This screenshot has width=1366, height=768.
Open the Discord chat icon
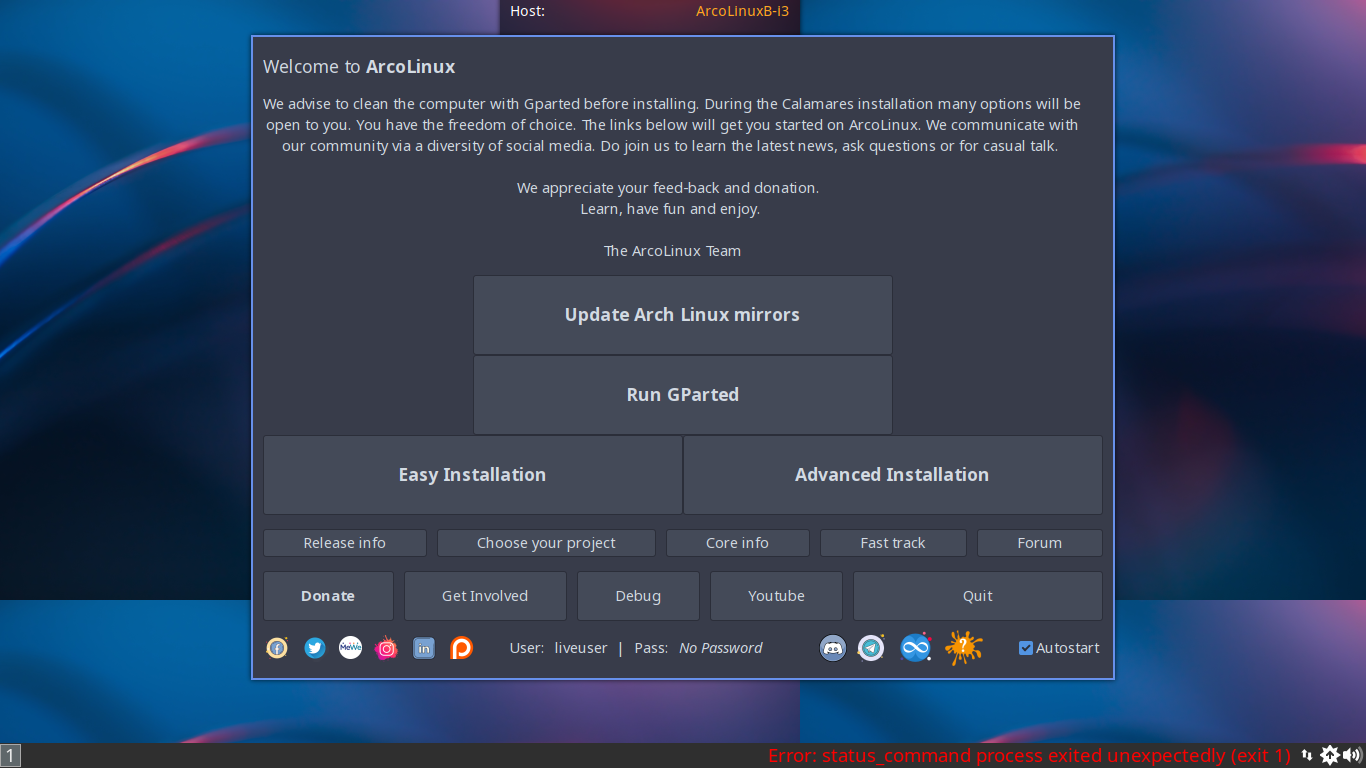pyautogui.click(x=833, y=648)
